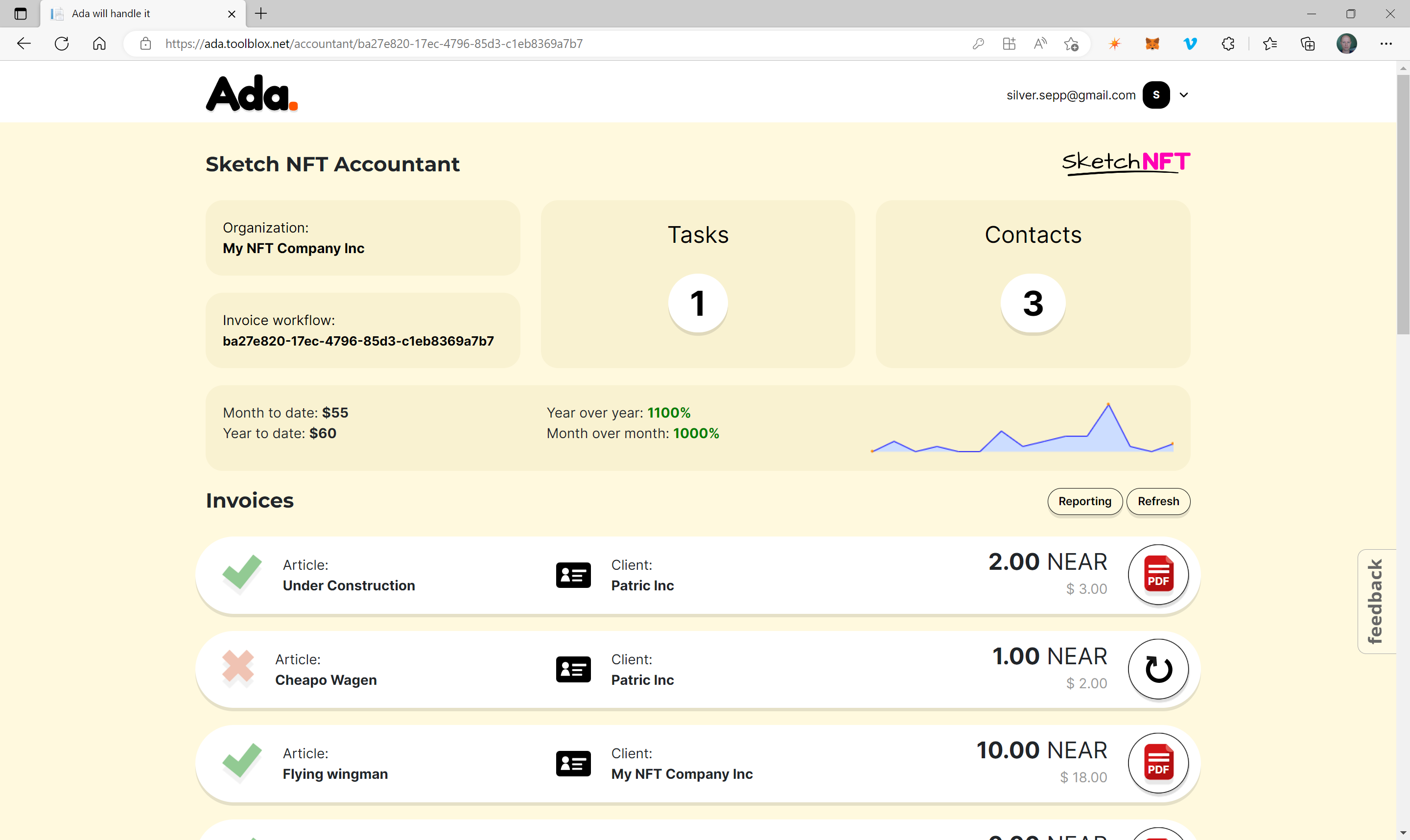Image resolution: width=1410 pixels, height=840 pixels.
Task: Open a new browser tab
Action: coord(261,14)
